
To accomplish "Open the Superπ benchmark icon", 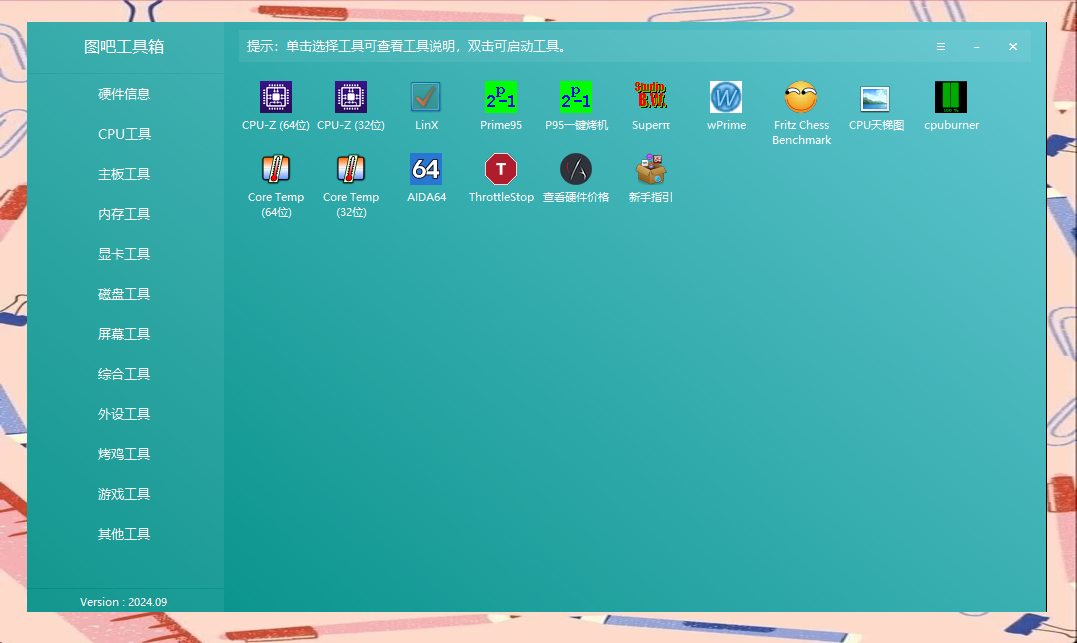I will click(x=650, y=97).
